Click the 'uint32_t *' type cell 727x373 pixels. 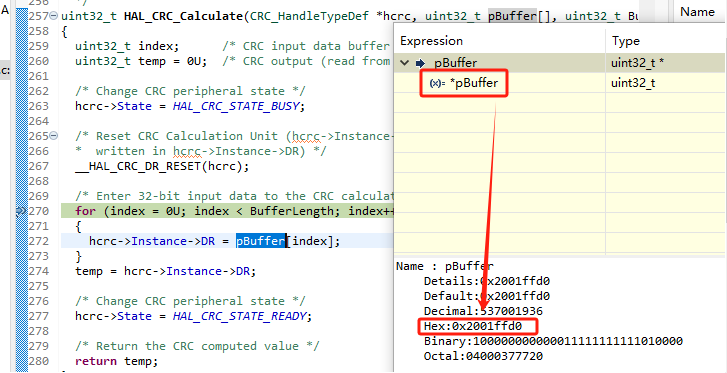coord(638,63)
